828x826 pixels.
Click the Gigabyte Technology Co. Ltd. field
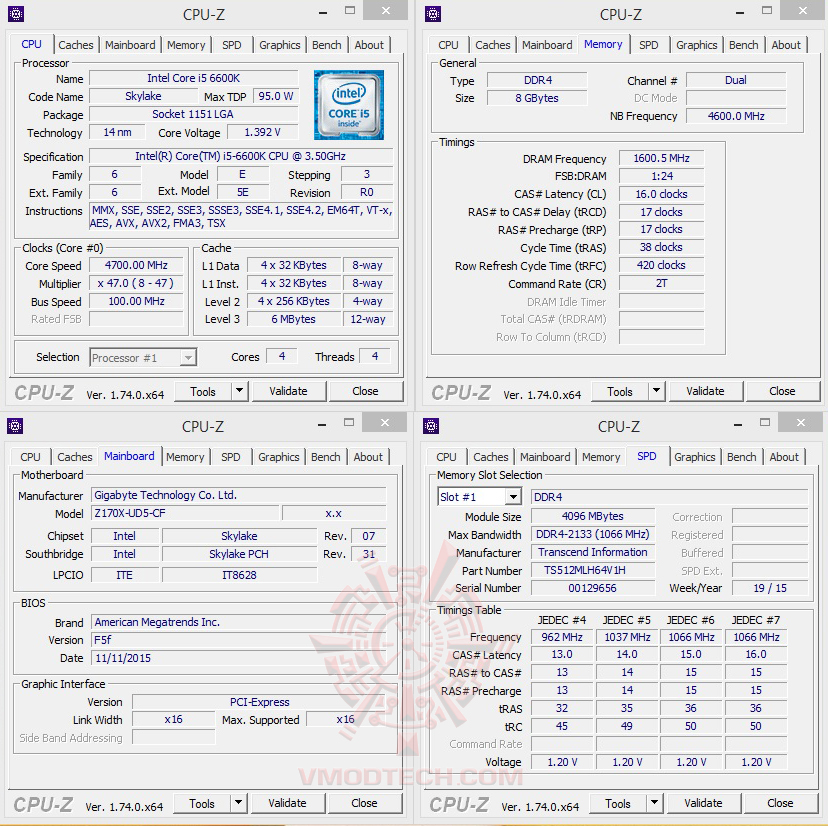click(239, 495)
